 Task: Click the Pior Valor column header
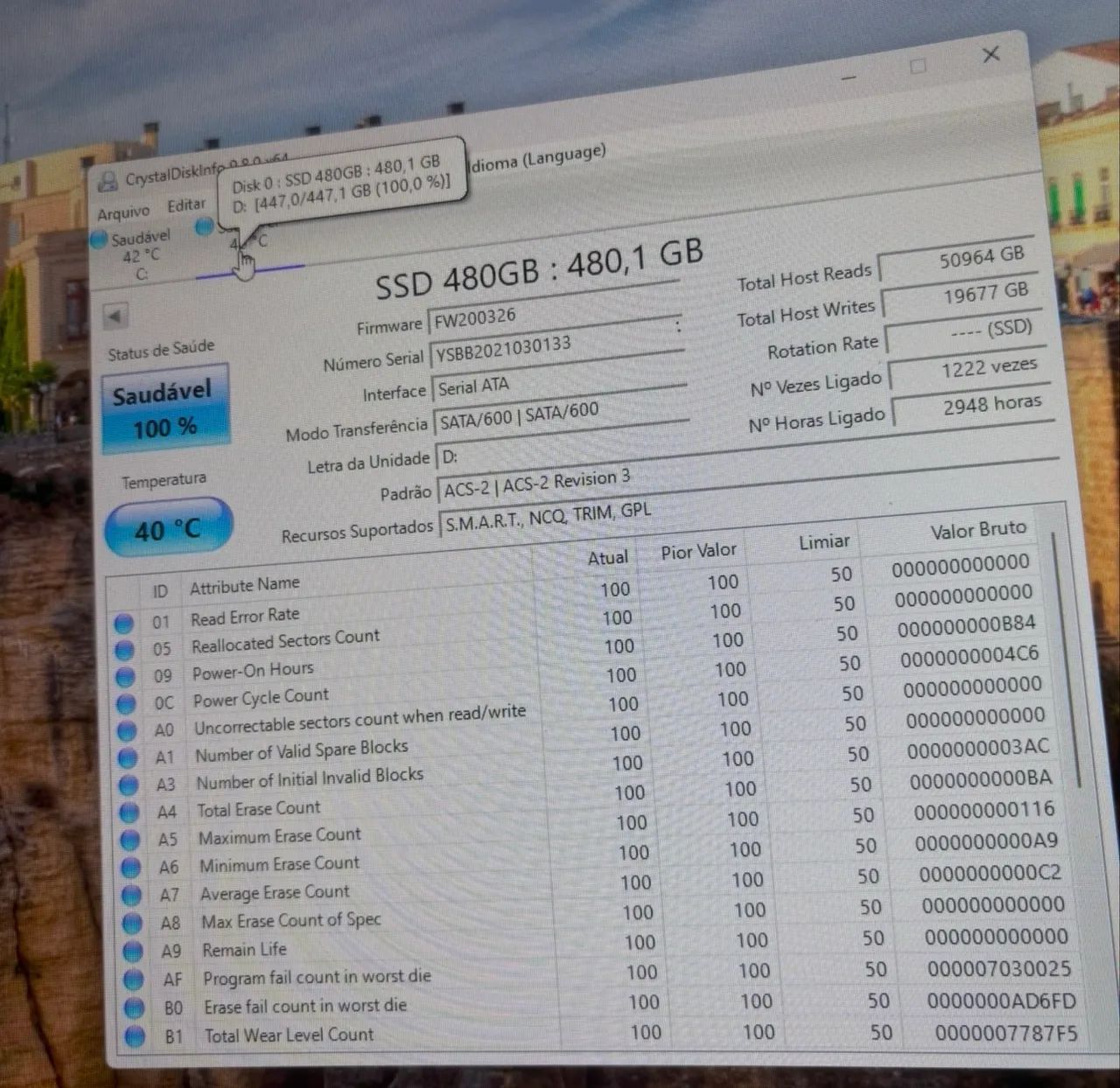(698, 552)
